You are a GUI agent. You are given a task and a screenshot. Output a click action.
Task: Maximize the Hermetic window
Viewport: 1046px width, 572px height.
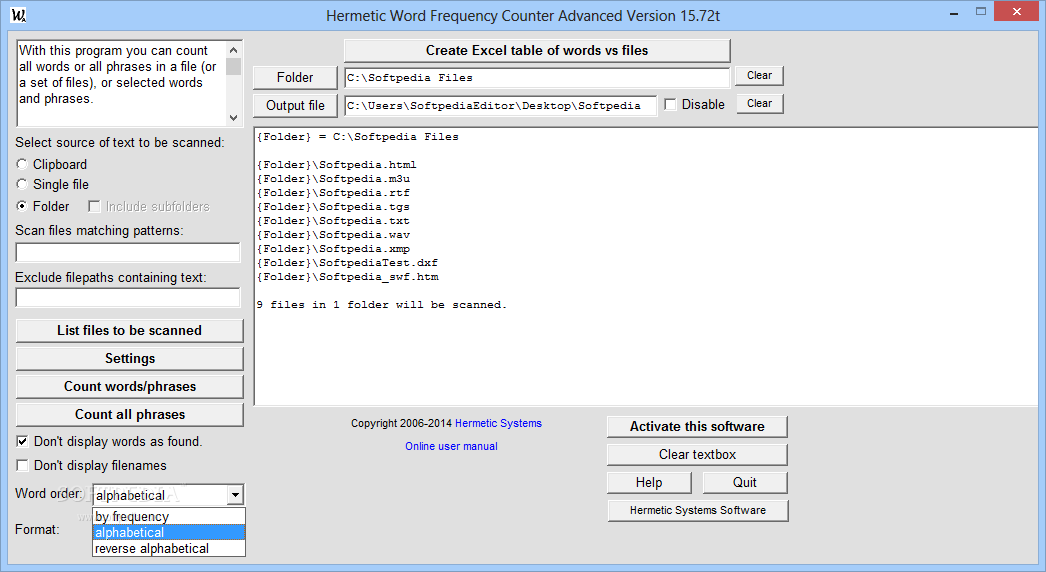pyautogui.click(x=981, y=11)
